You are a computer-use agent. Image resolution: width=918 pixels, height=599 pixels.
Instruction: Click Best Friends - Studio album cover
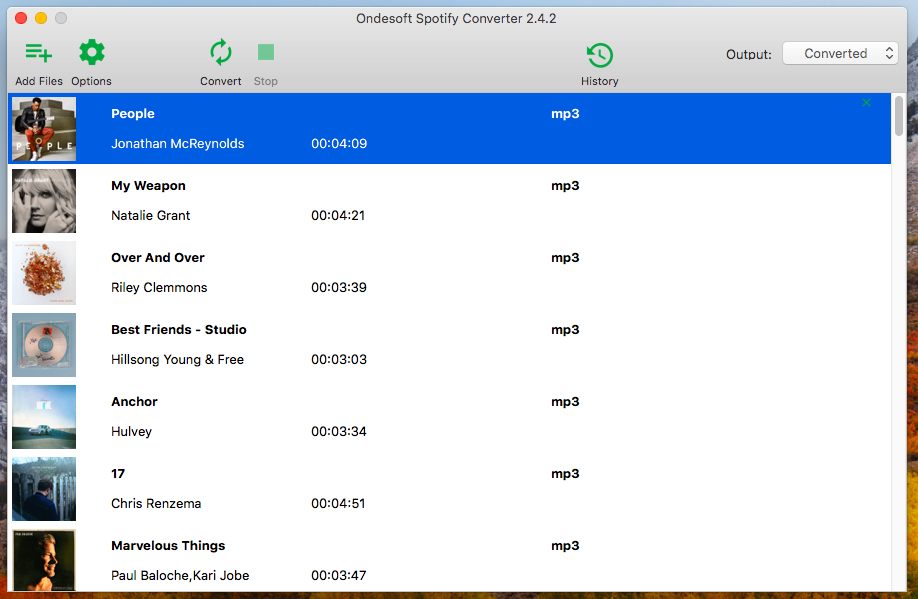coord(44,345)
